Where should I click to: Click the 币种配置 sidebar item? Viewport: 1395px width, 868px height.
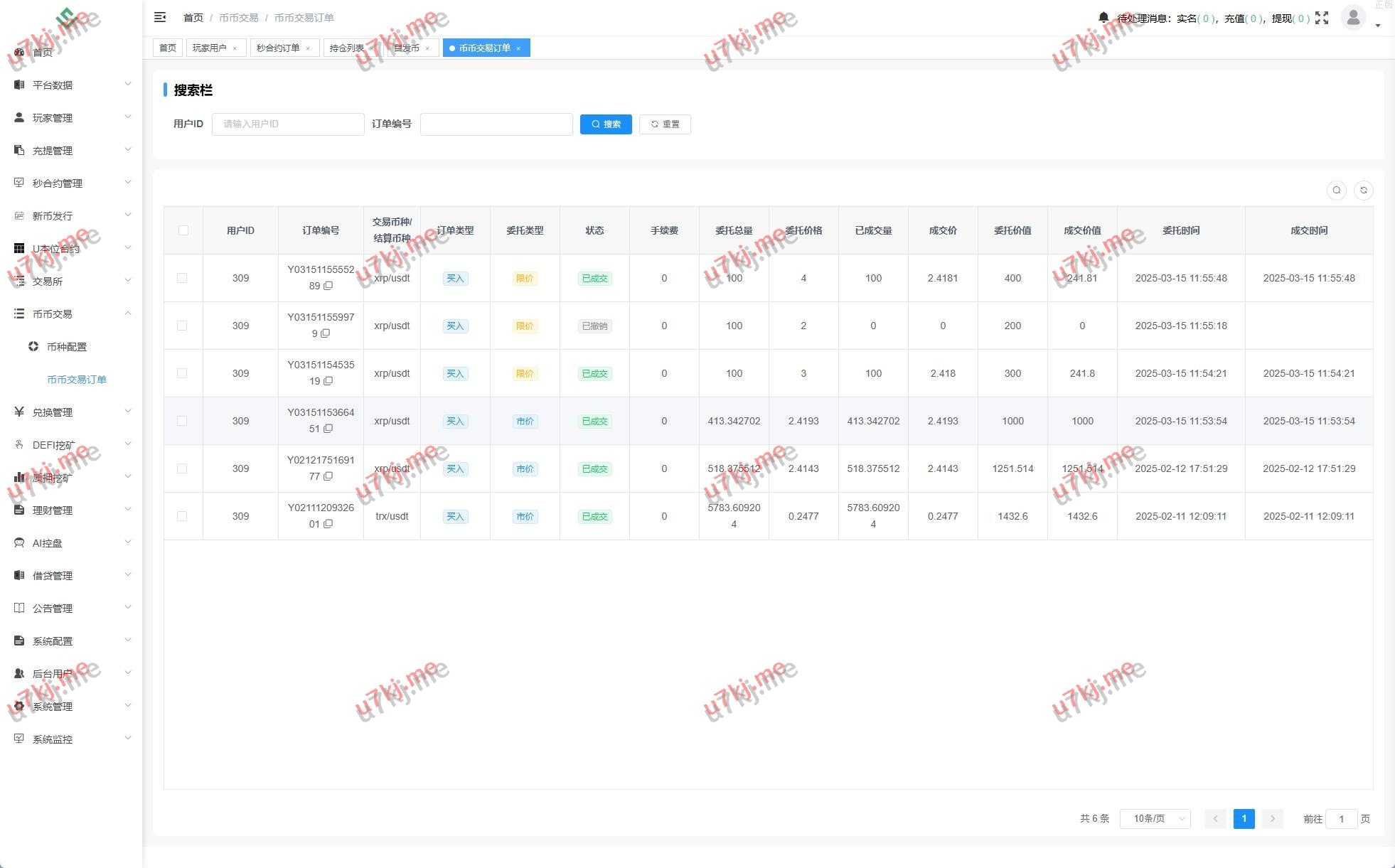tap(66, 347)
